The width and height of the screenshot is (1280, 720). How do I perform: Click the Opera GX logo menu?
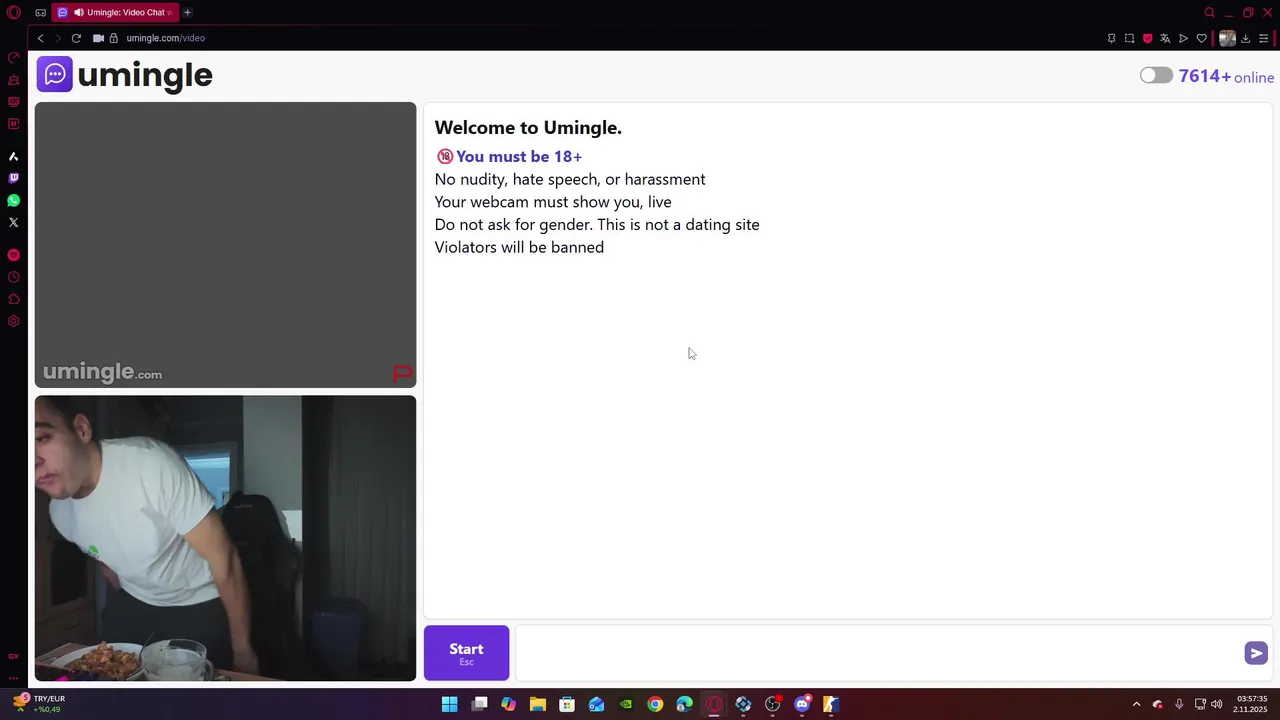coord(14,13)
